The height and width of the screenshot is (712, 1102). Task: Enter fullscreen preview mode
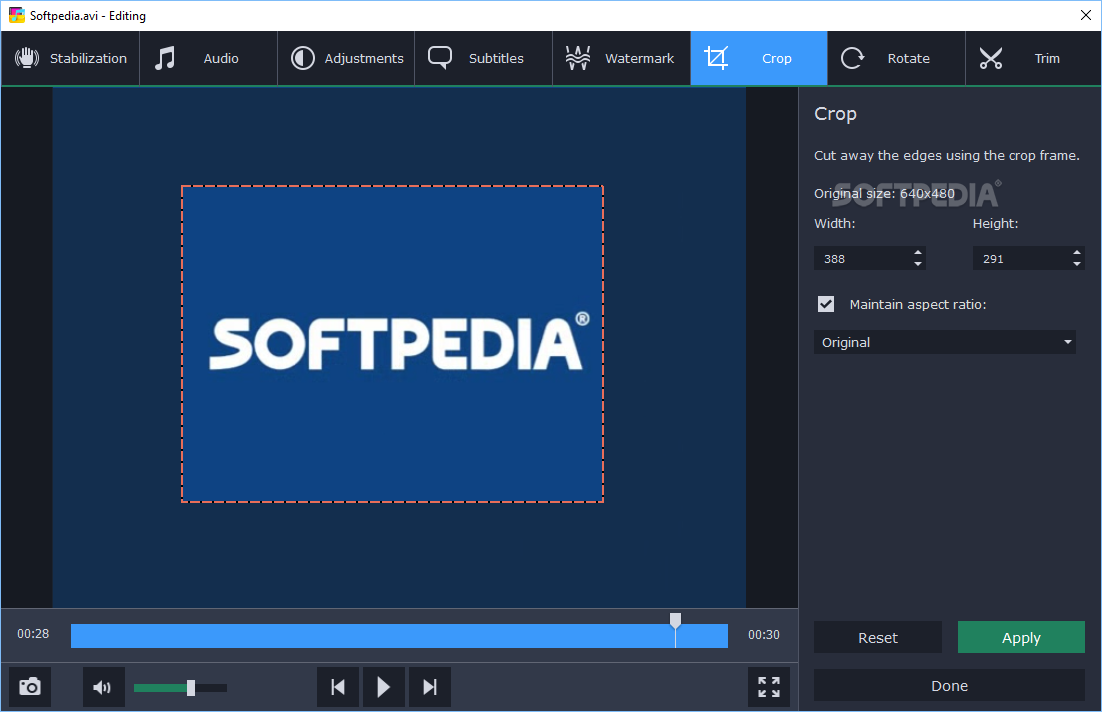769,687
